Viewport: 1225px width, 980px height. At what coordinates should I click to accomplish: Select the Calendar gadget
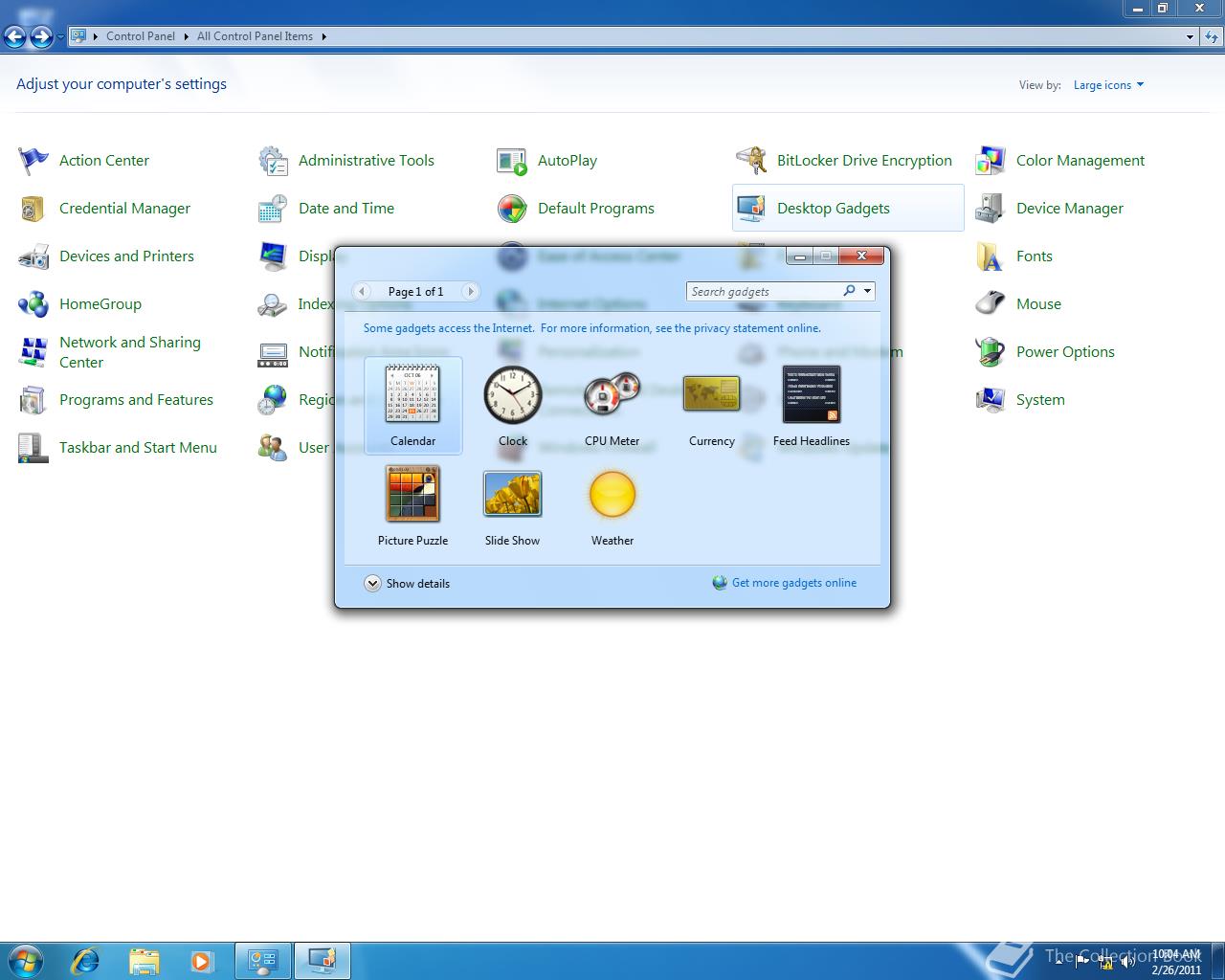coord(412,394)
